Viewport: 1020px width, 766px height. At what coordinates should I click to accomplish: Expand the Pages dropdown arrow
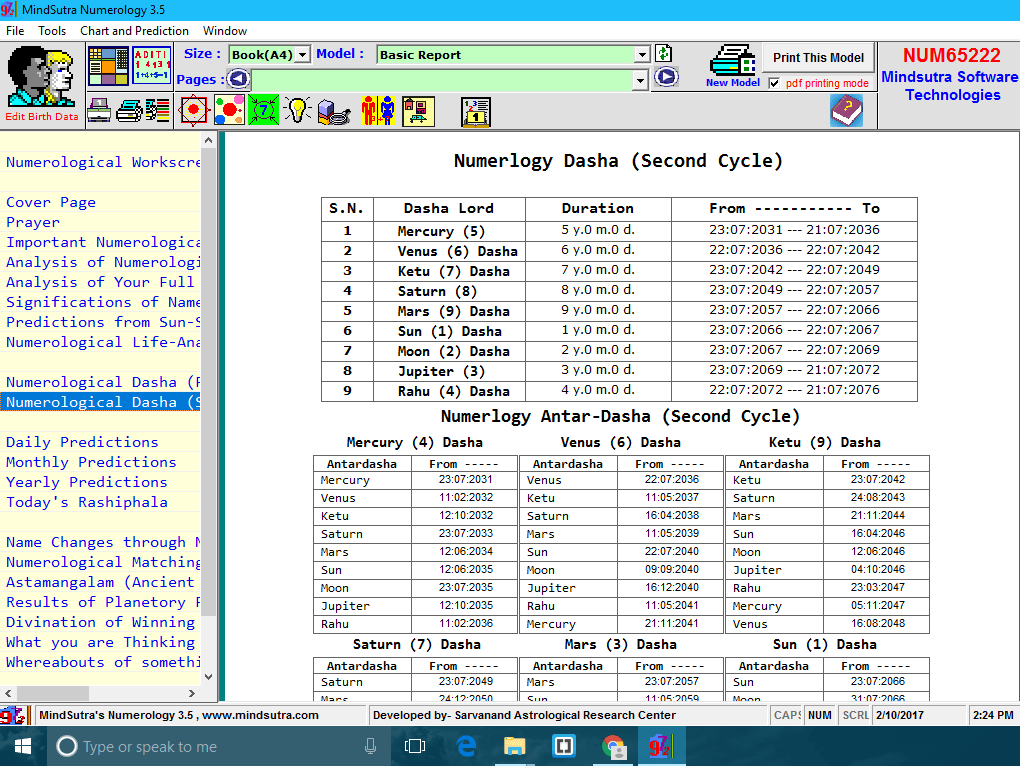(641, 80)
